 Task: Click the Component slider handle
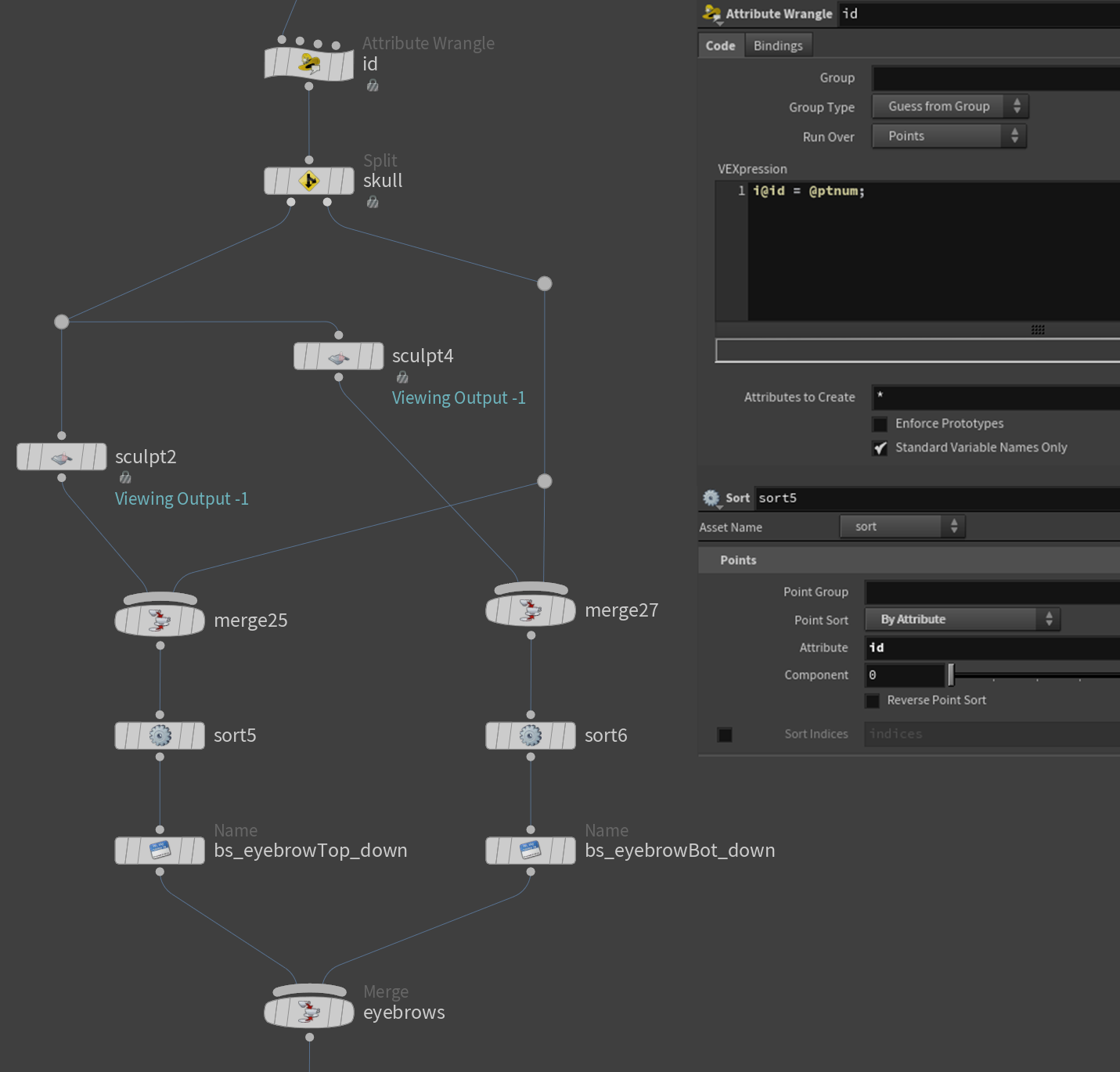951,674
